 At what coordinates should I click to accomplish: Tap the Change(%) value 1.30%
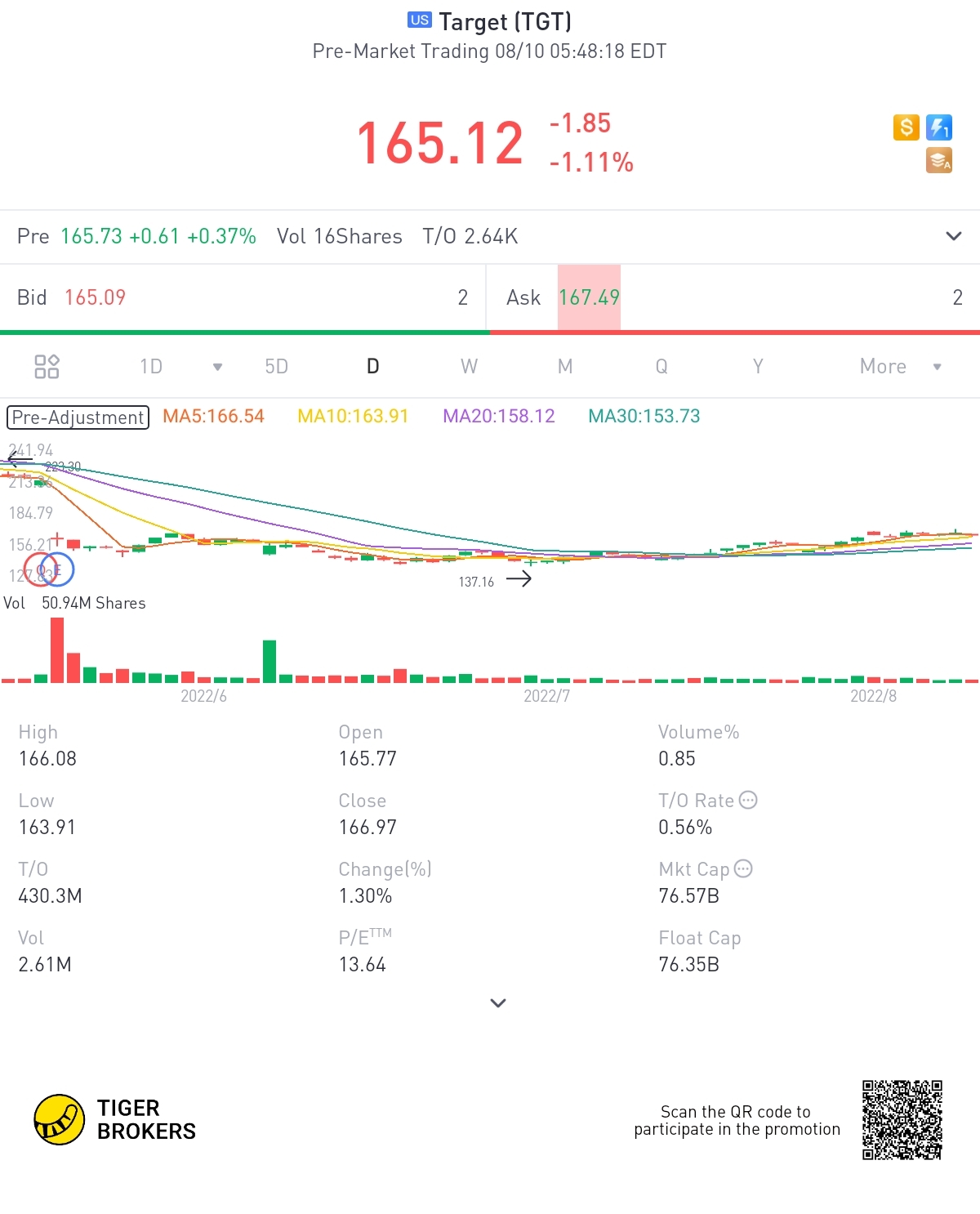pos(365,896)
